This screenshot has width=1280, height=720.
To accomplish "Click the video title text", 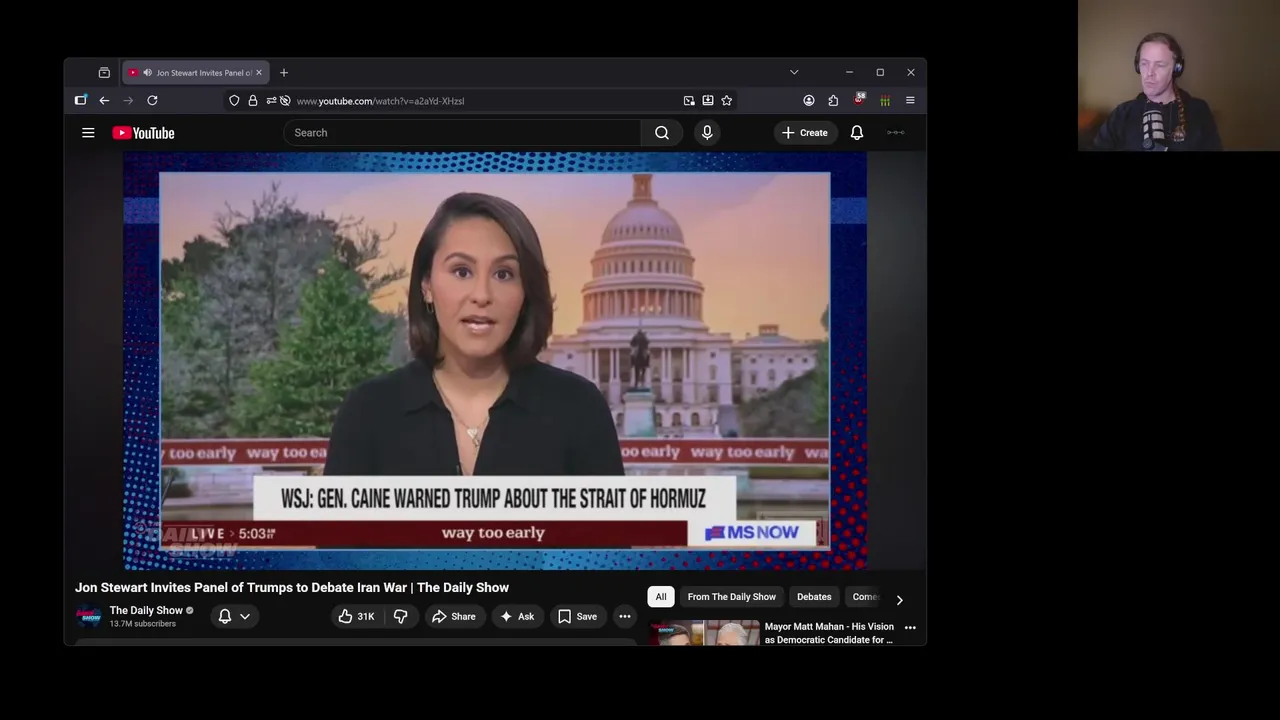I will (292, 587).
